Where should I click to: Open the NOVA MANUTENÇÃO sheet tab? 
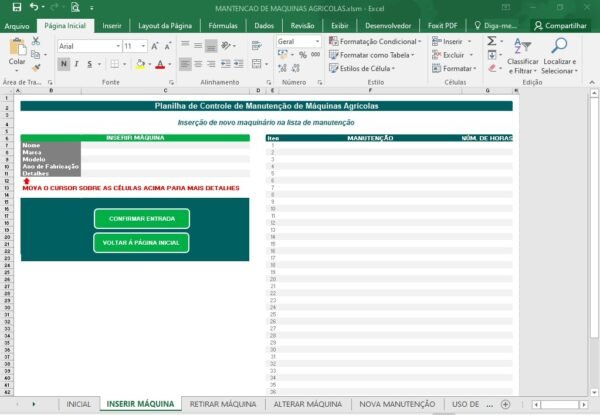click(397, 404)
